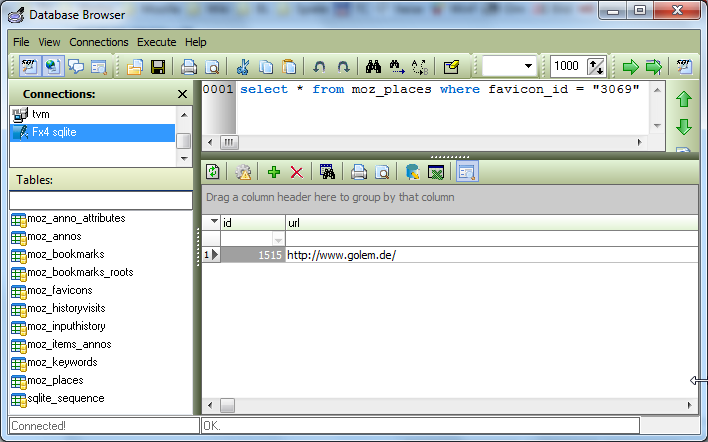708x442 pixels.
Task: Refresh the result grid data
Action: click(x=214, y=172)
